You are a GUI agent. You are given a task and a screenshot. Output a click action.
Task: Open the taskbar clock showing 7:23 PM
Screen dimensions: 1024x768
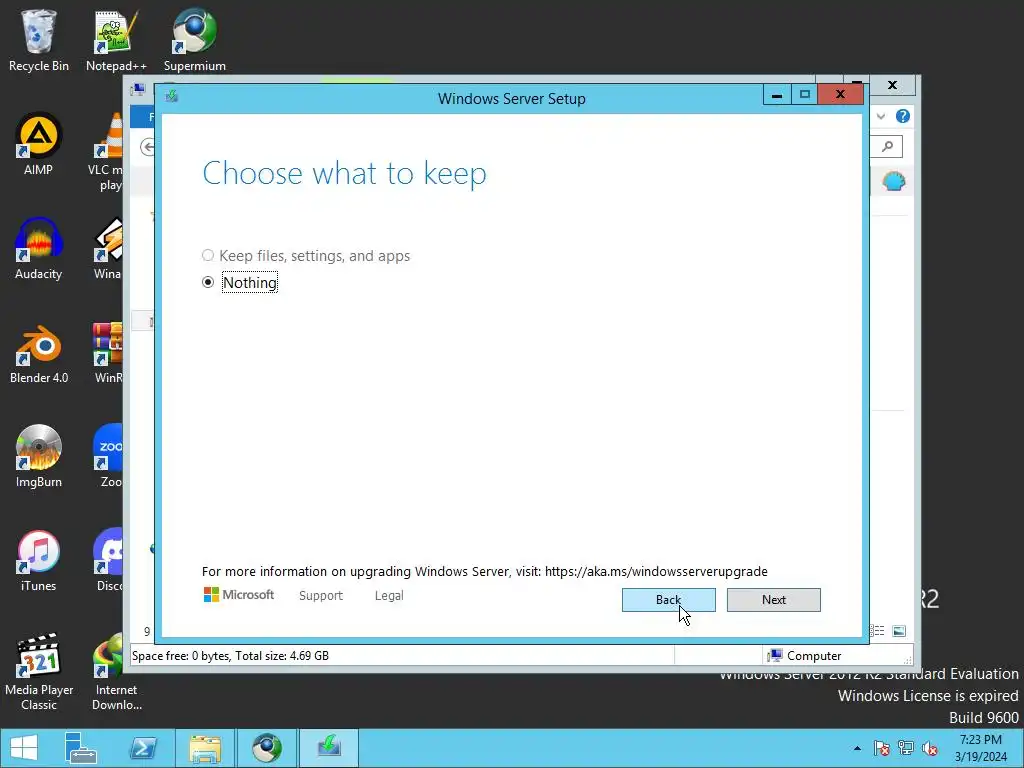pyautogui.click(x=981, y=748)
